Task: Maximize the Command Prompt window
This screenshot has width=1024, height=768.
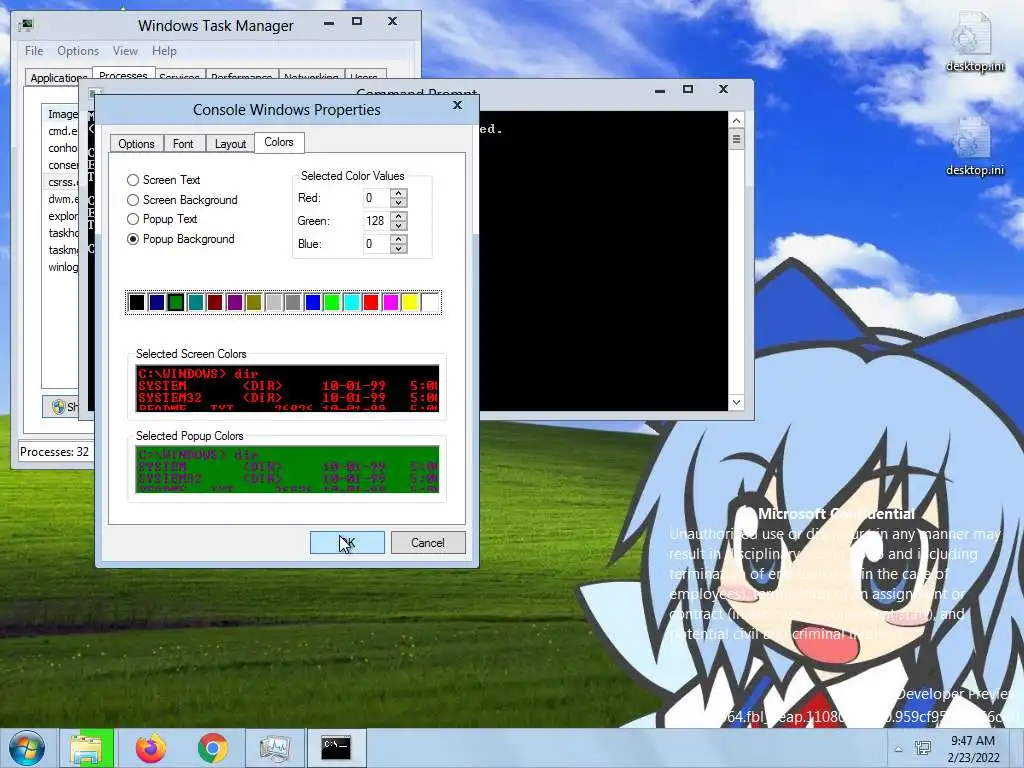Action: [x=688, y=89]
